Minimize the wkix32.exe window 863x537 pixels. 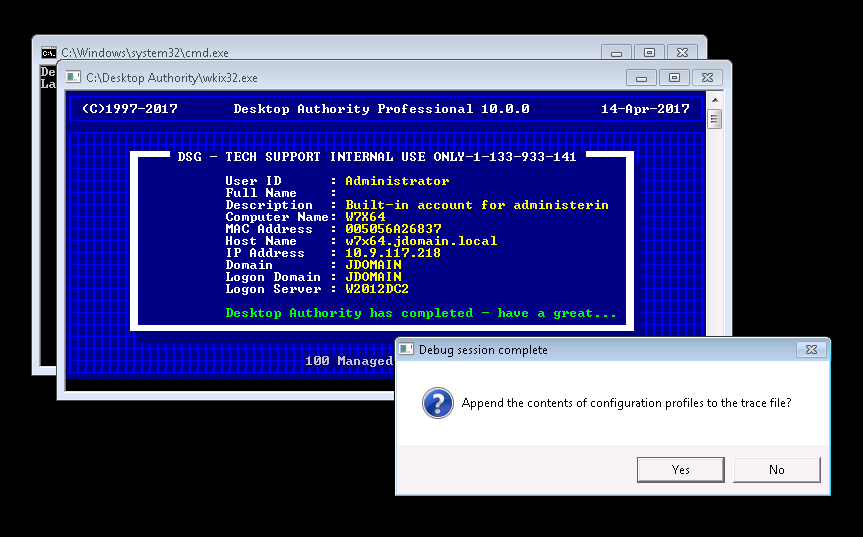click(x=641, y=78)
